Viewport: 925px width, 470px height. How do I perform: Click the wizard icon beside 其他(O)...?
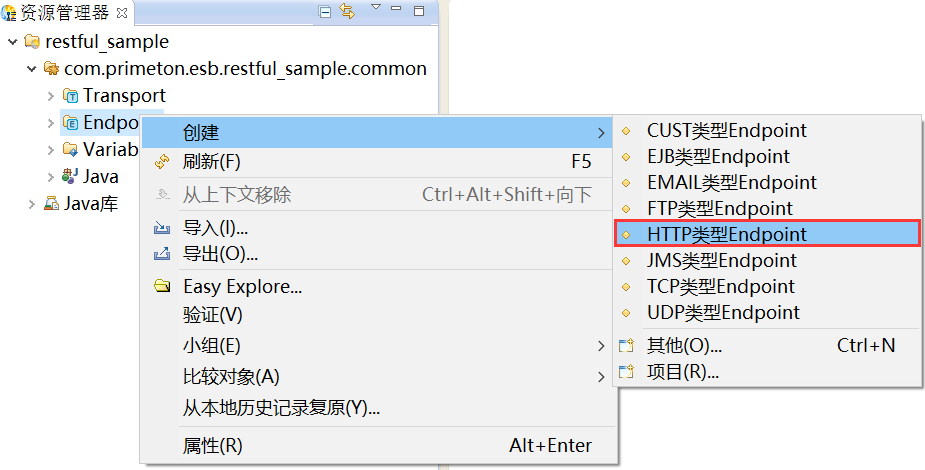click(627, 346)
